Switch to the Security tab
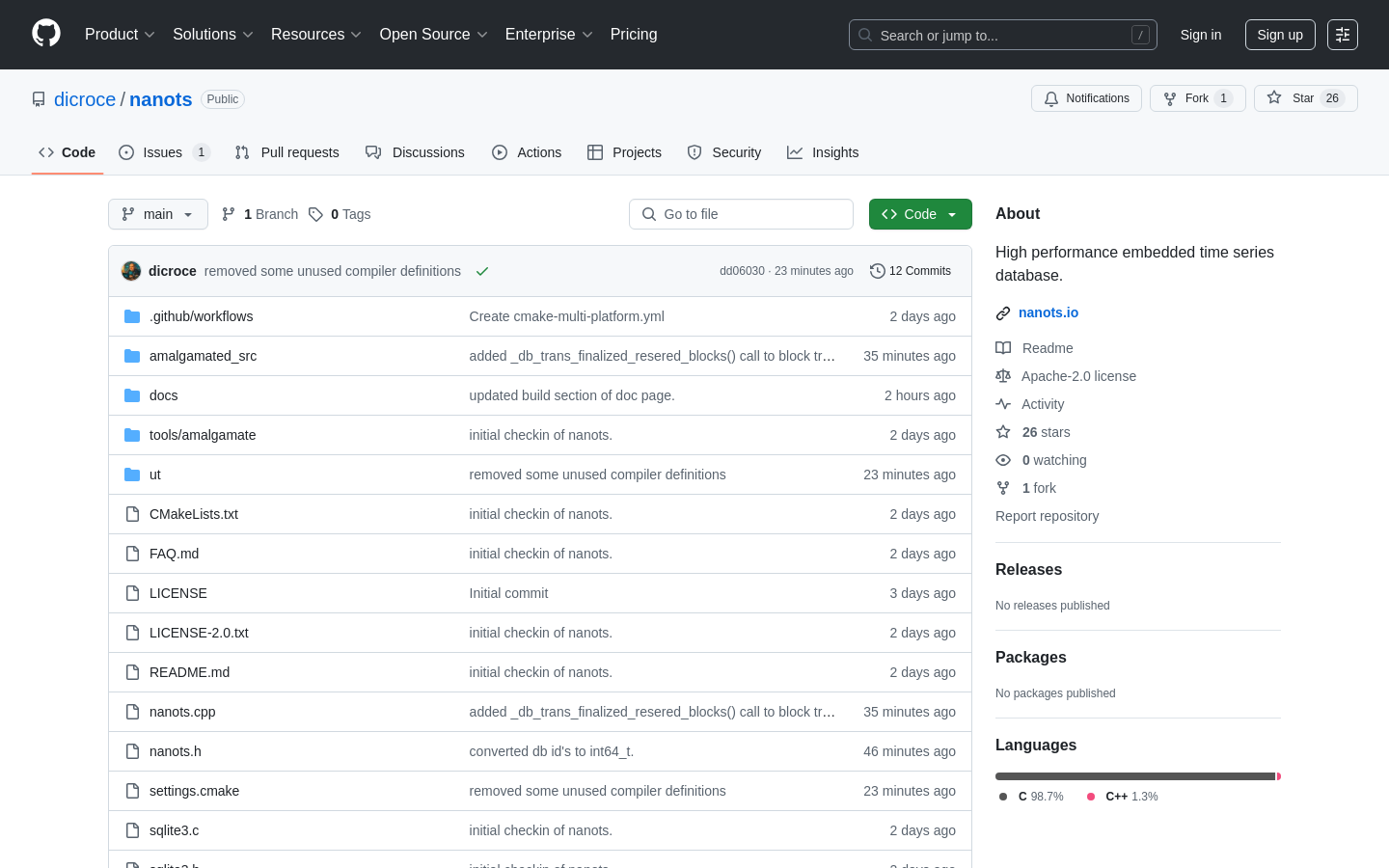 pyautogui.click(x=724, y=152)
